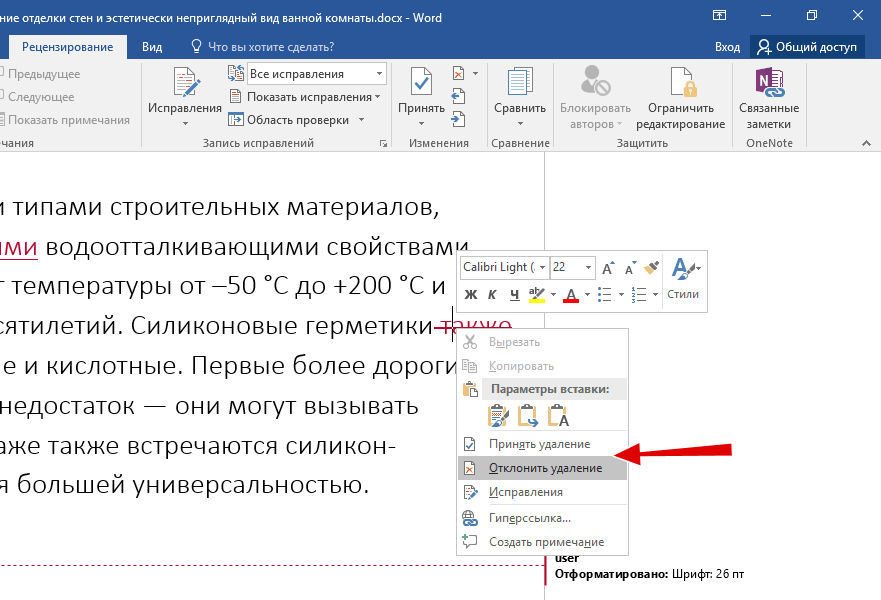Click font size 22 input field

tap(566, 267)
